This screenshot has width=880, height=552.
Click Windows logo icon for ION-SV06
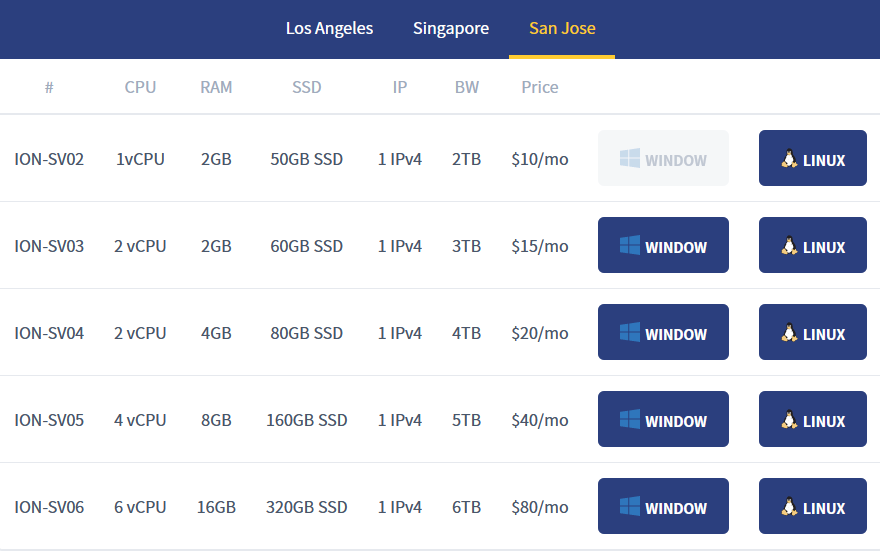[629, 507]
